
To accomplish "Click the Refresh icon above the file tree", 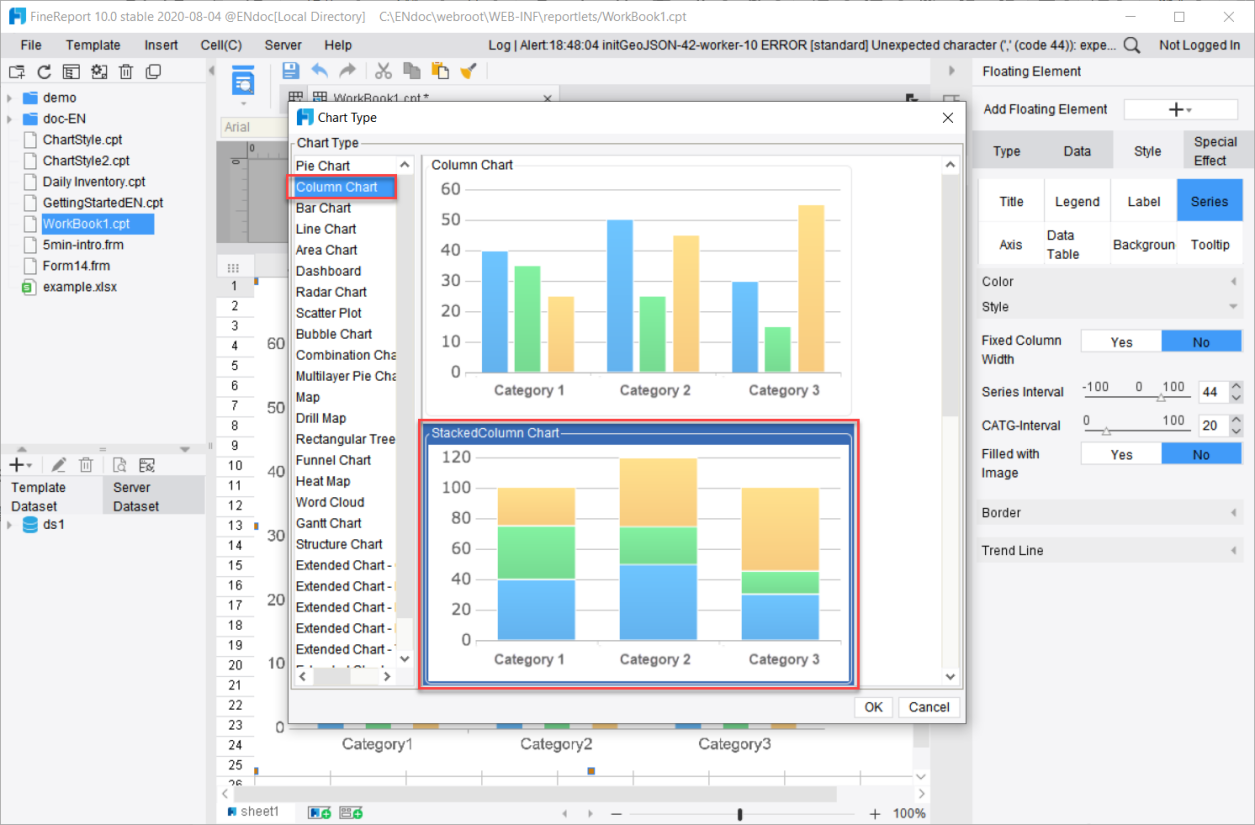I will [x=44, y=71].
